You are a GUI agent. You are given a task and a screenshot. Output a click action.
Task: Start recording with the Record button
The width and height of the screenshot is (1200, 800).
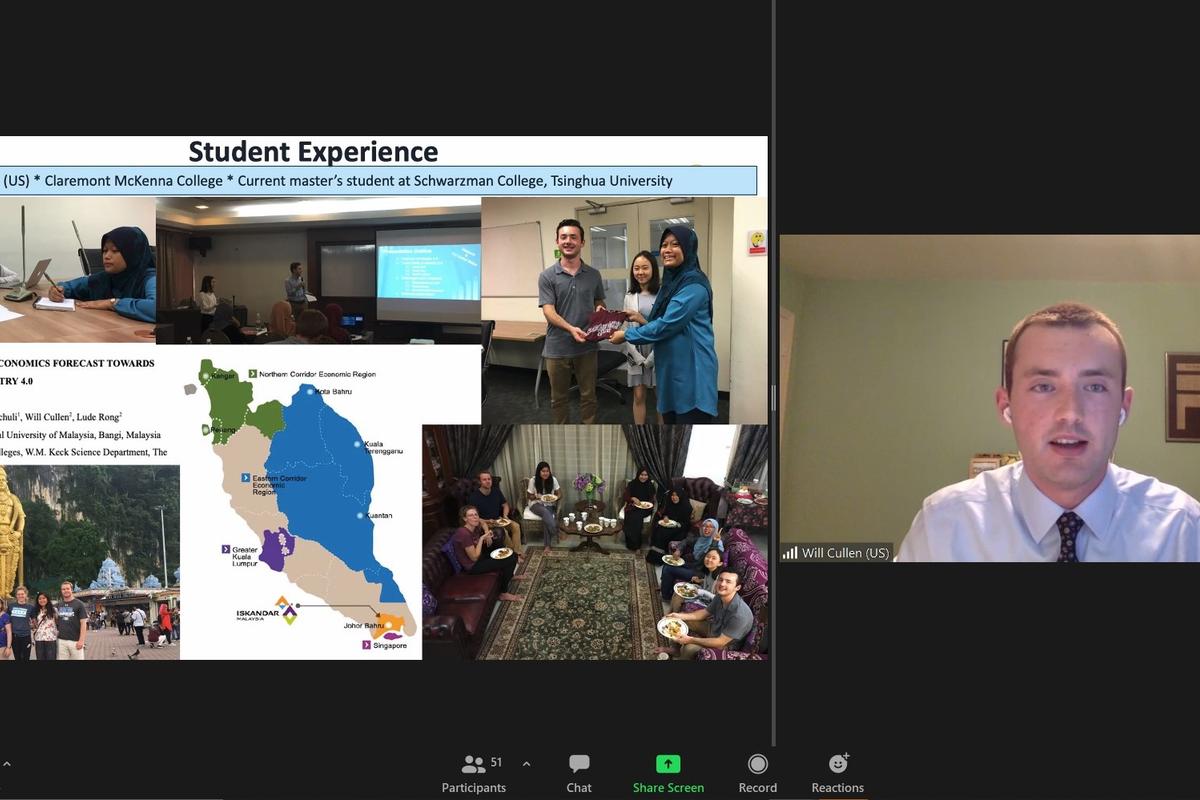click(758, 774)
